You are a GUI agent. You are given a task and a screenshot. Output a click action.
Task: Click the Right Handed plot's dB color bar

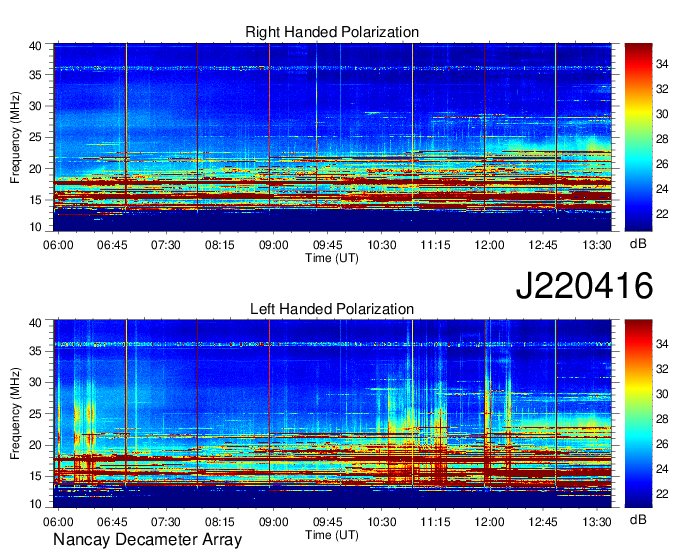pos(638,137)
